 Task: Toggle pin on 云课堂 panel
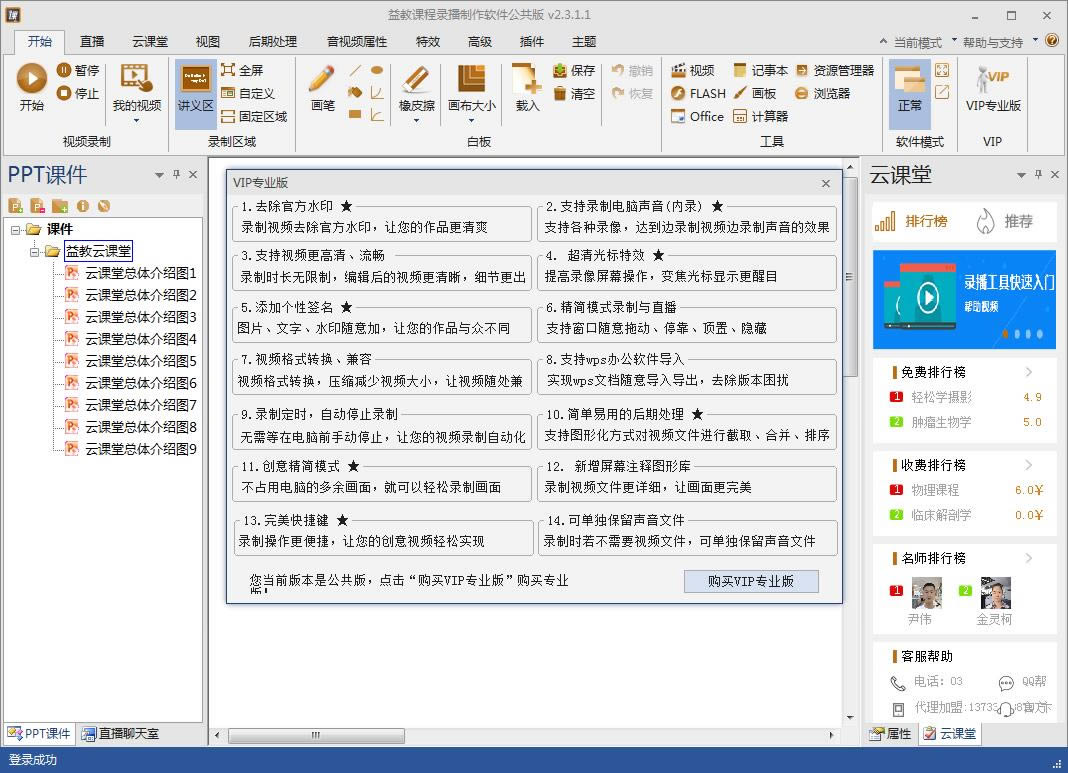pos(1038,174)
